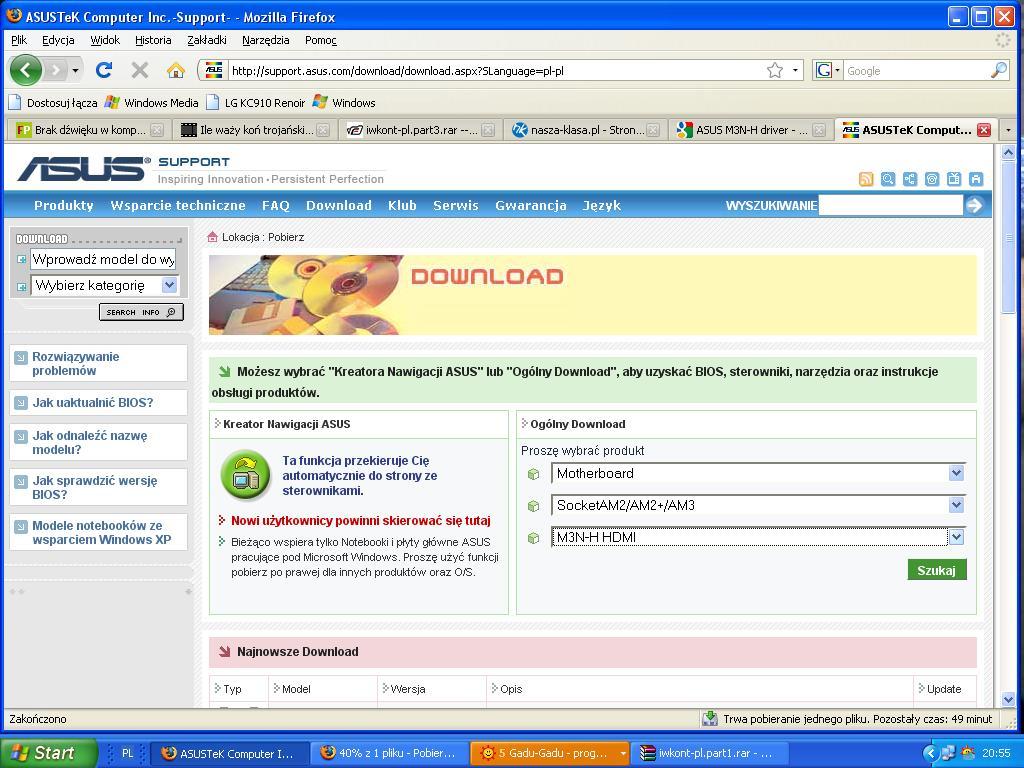Open the Narzędzia menu
Viewport: 1024px width, 768px height.
click(265, 40)
